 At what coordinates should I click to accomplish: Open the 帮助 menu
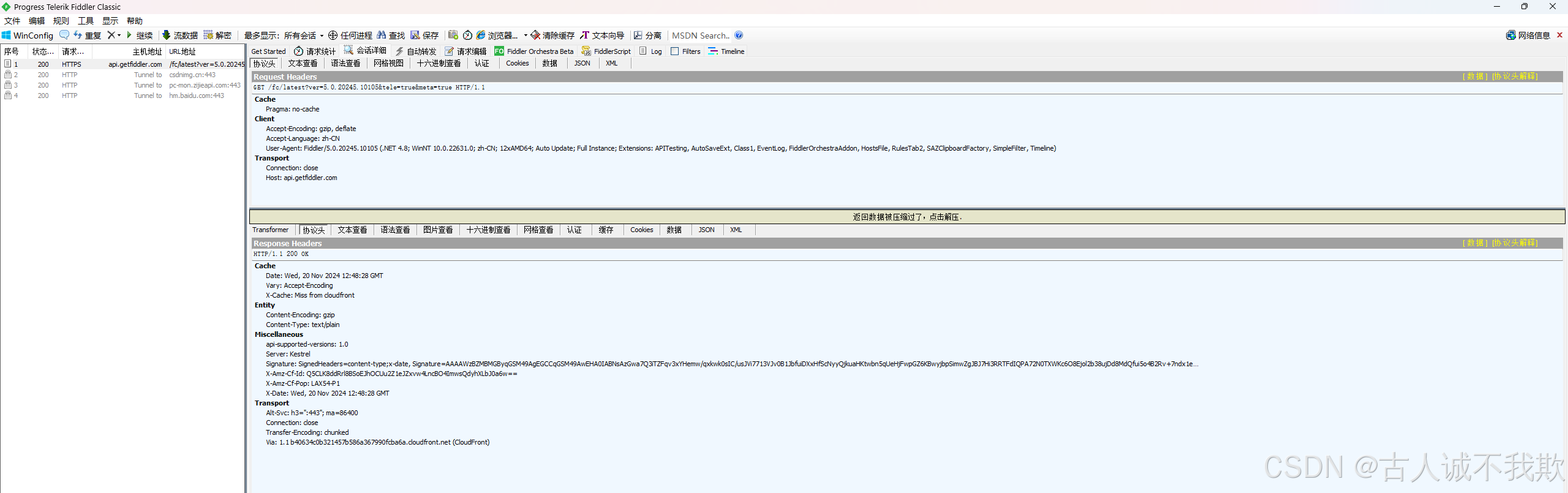(135, 21)
